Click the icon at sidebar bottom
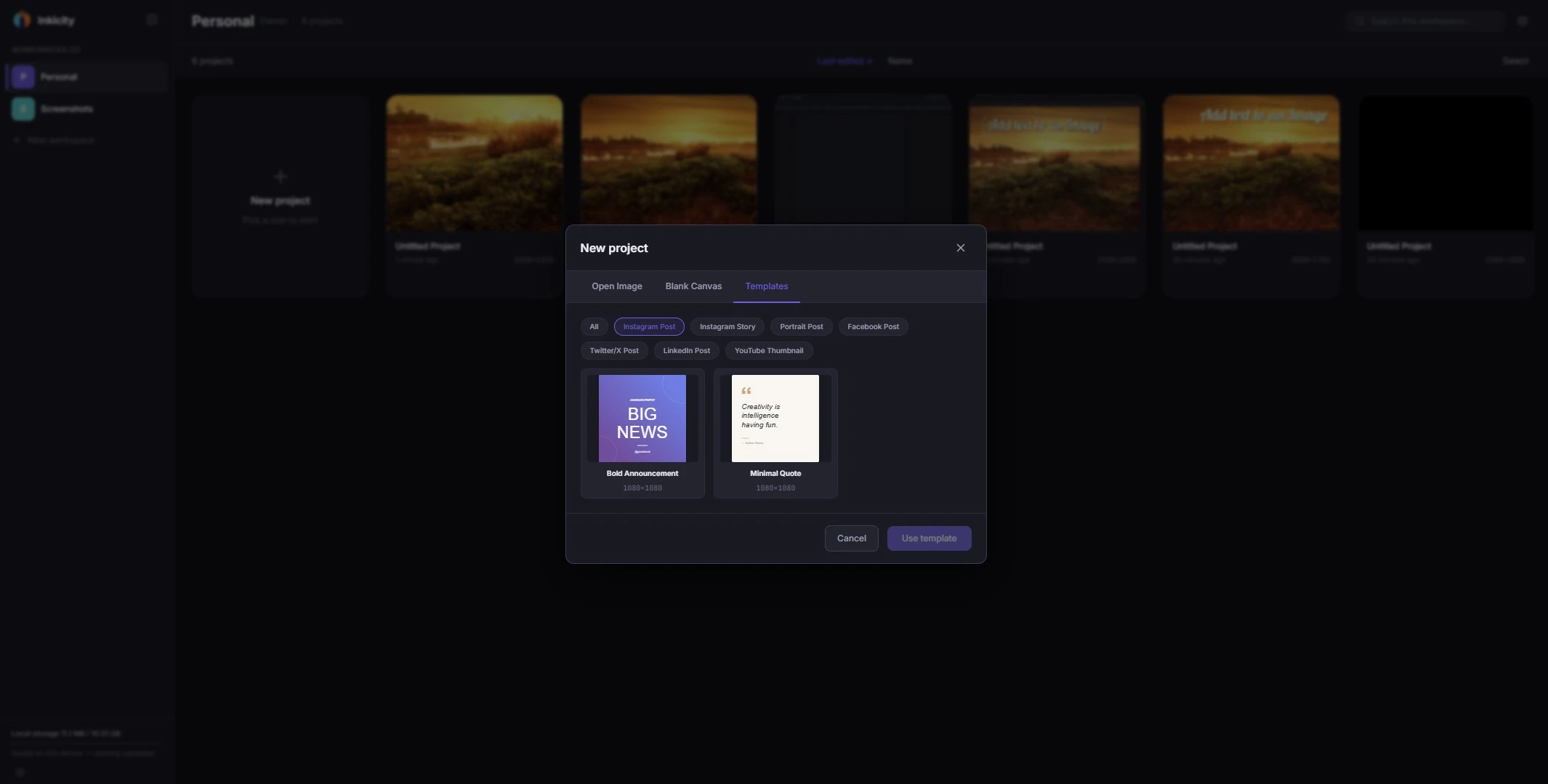This screenshot has height=784, width=1548. 20,772
